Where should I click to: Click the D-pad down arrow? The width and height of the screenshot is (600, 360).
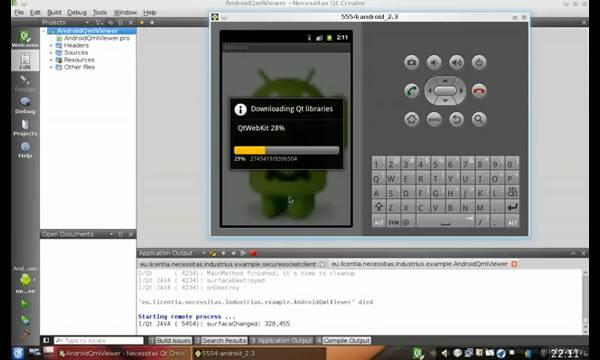(445, 101)
